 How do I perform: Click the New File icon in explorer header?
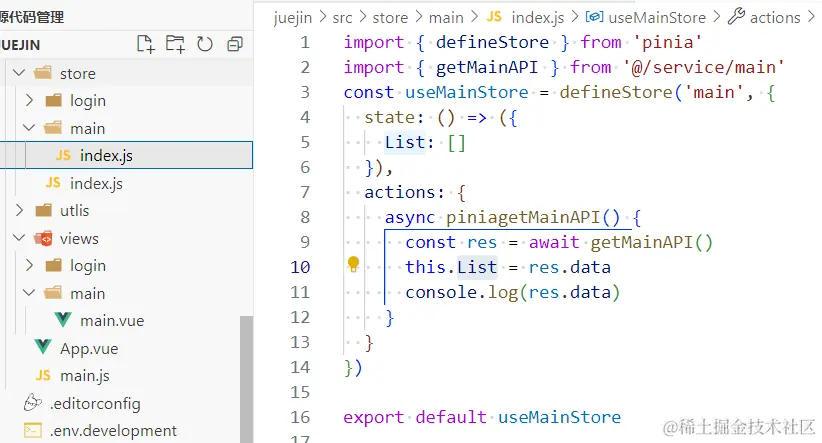tap(145, 44)
